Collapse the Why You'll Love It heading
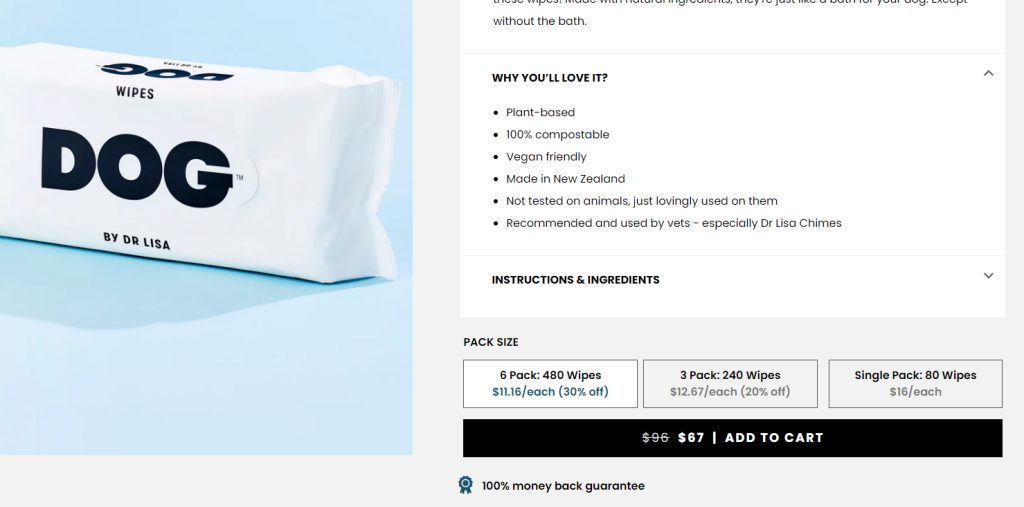The height and width of the screenshot is (507, 1024). pos(550,78)
